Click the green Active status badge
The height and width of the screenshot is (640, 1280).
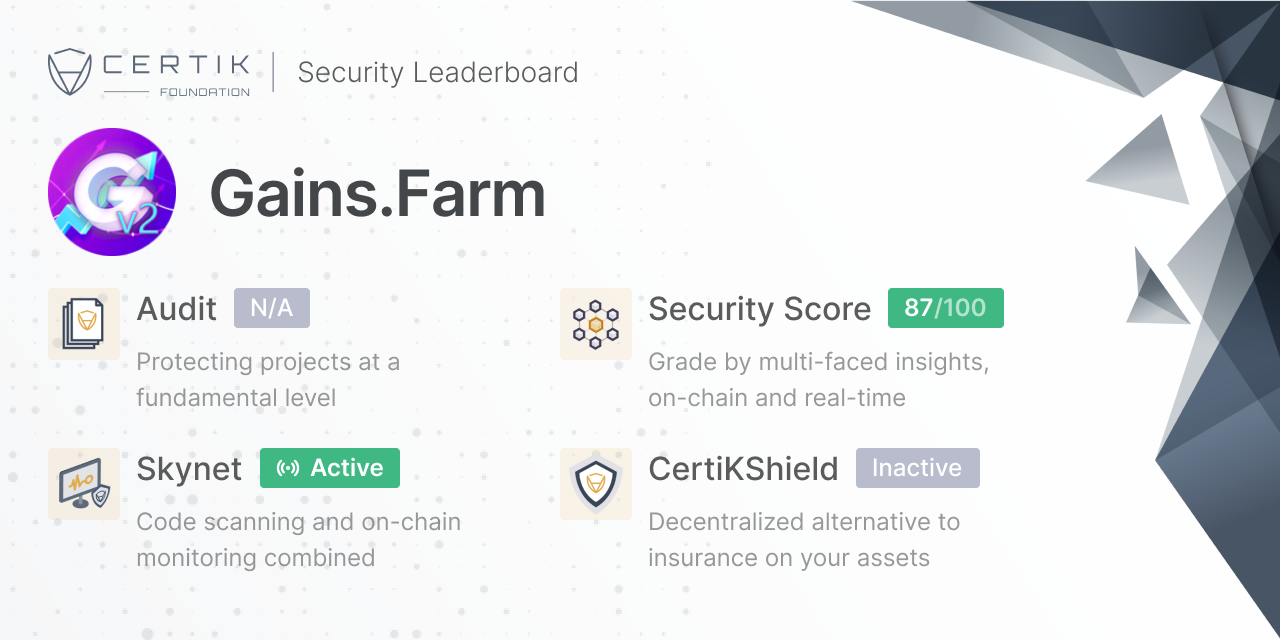330,468
